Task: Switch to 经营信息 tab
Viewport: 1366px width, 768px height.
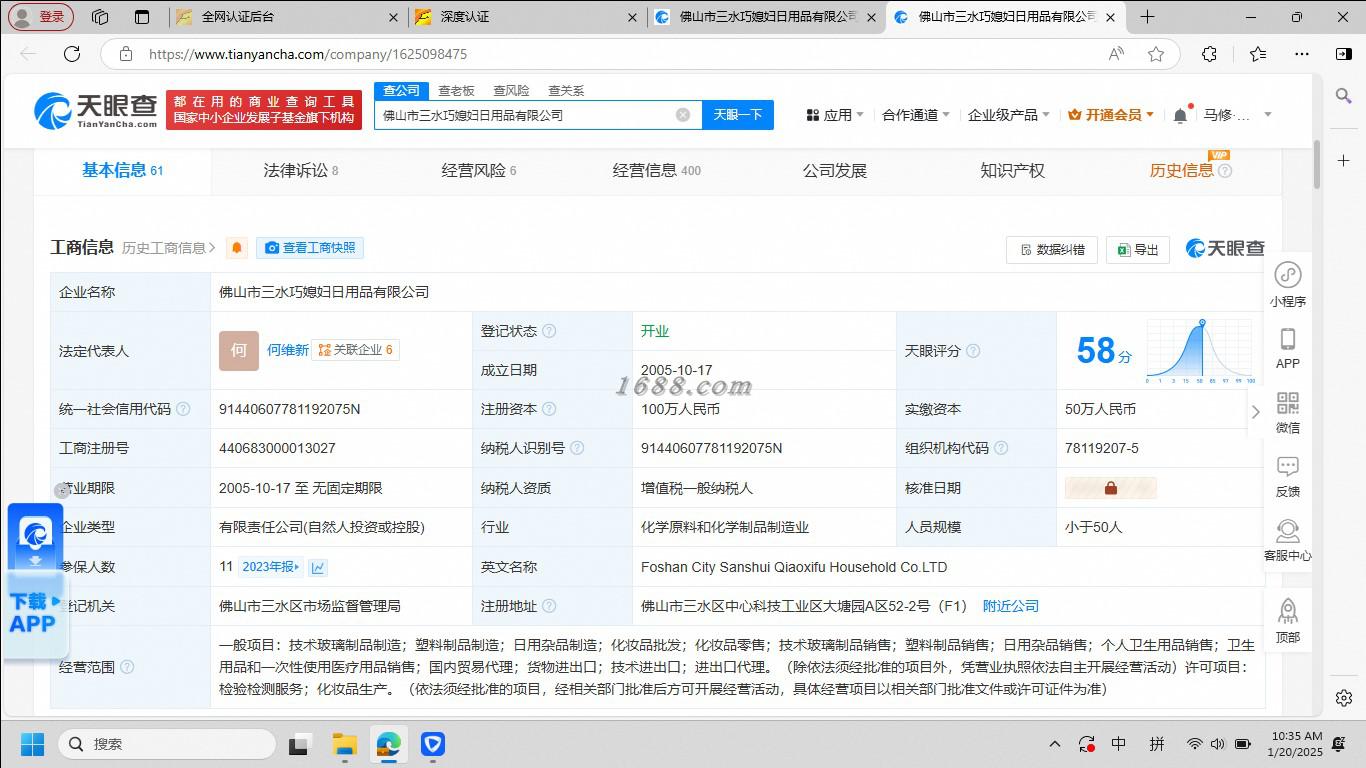Action: (x=657, y=171)
